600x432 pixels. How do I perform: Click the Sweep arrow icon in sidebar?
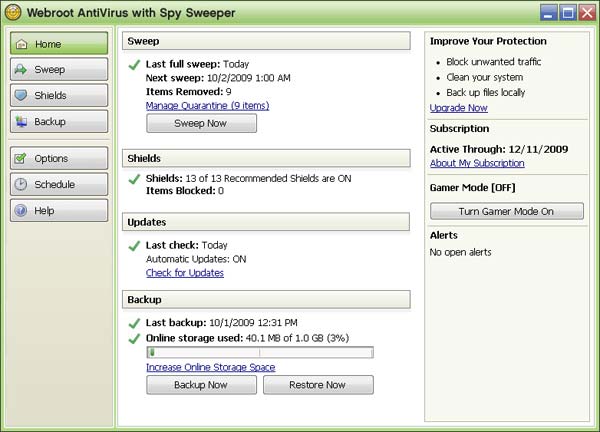[x=22, y=70]
